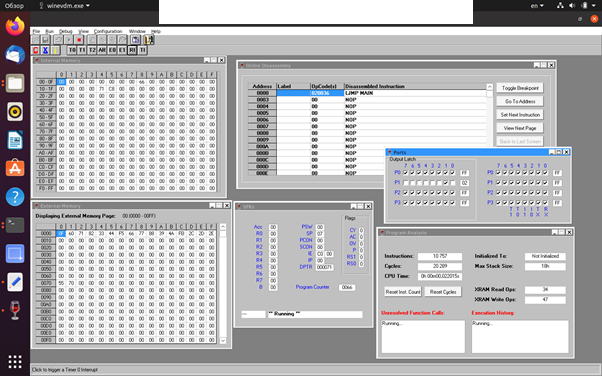Open the Configuration menu
602x376 pixels.
pos(108,31)
